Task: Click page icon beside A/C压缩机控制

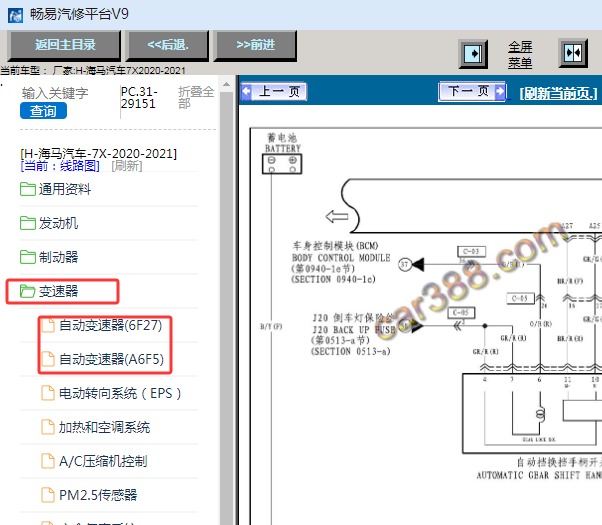Action: pos(48,461)
